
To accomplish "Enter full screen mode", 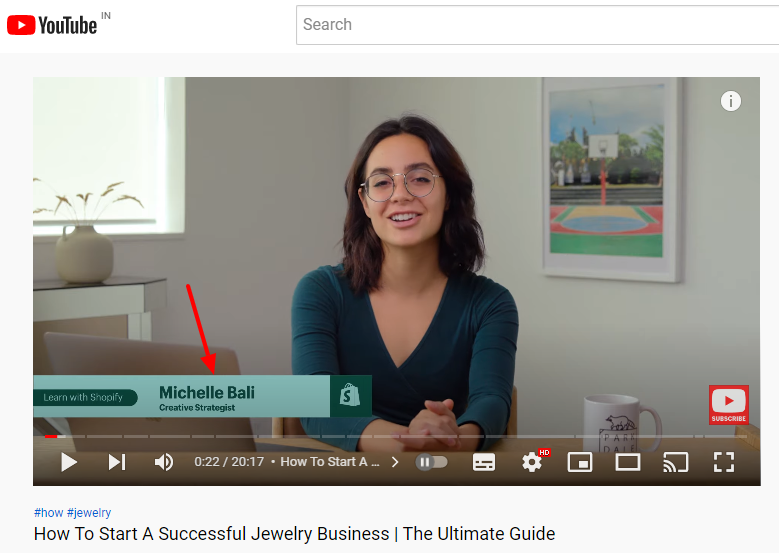I will point(724,462).
